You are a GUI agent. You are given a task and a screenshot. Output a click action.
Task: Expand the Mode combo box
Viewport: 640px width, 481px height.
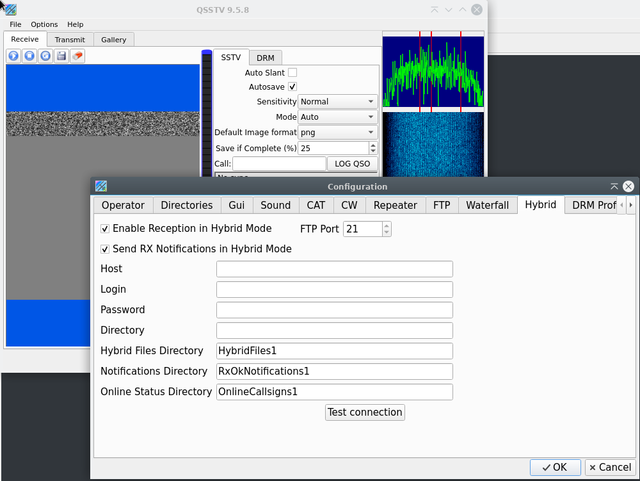pyautogui.click(x=337, y=117)
